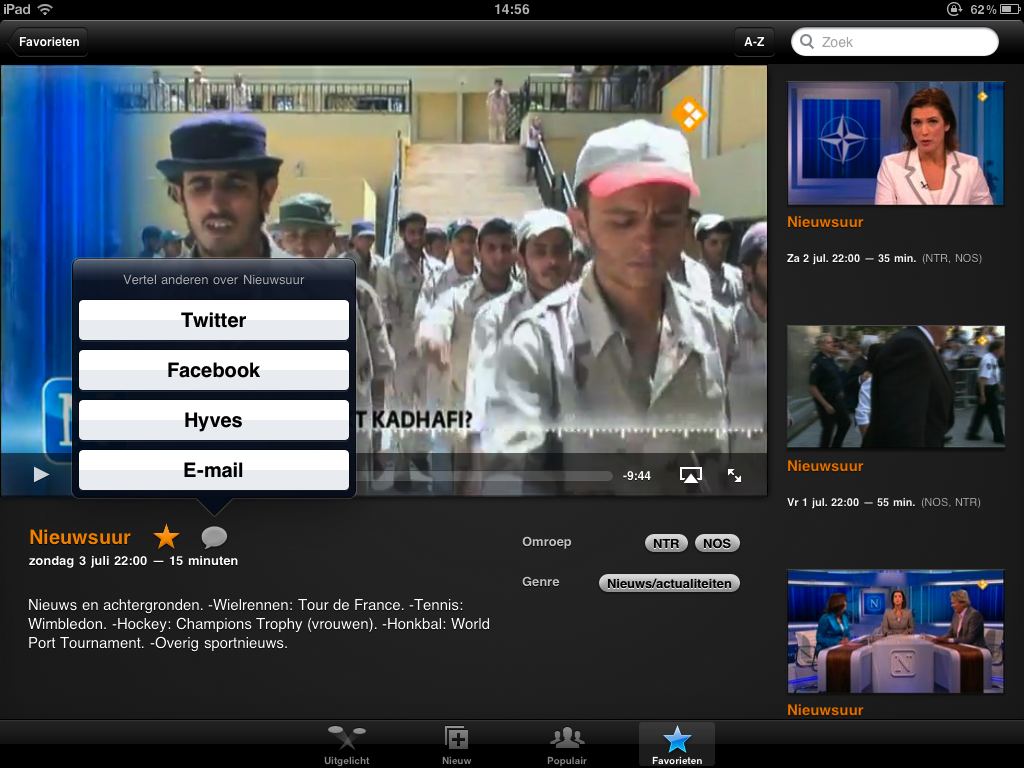The width and height of the screenshot is (1024, 768).
Task: Filter by NTR broadcaster tag
Action: [x=666, y=544]
